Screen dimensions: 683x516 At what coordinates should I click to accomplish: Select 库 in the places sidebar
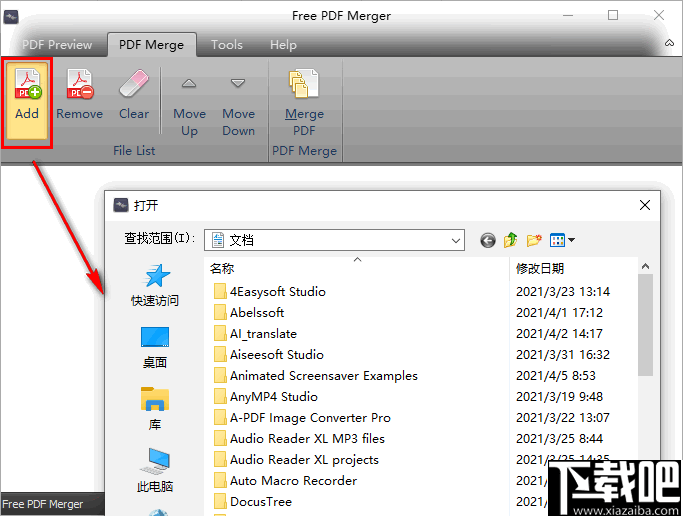click(x=155, y=409)
